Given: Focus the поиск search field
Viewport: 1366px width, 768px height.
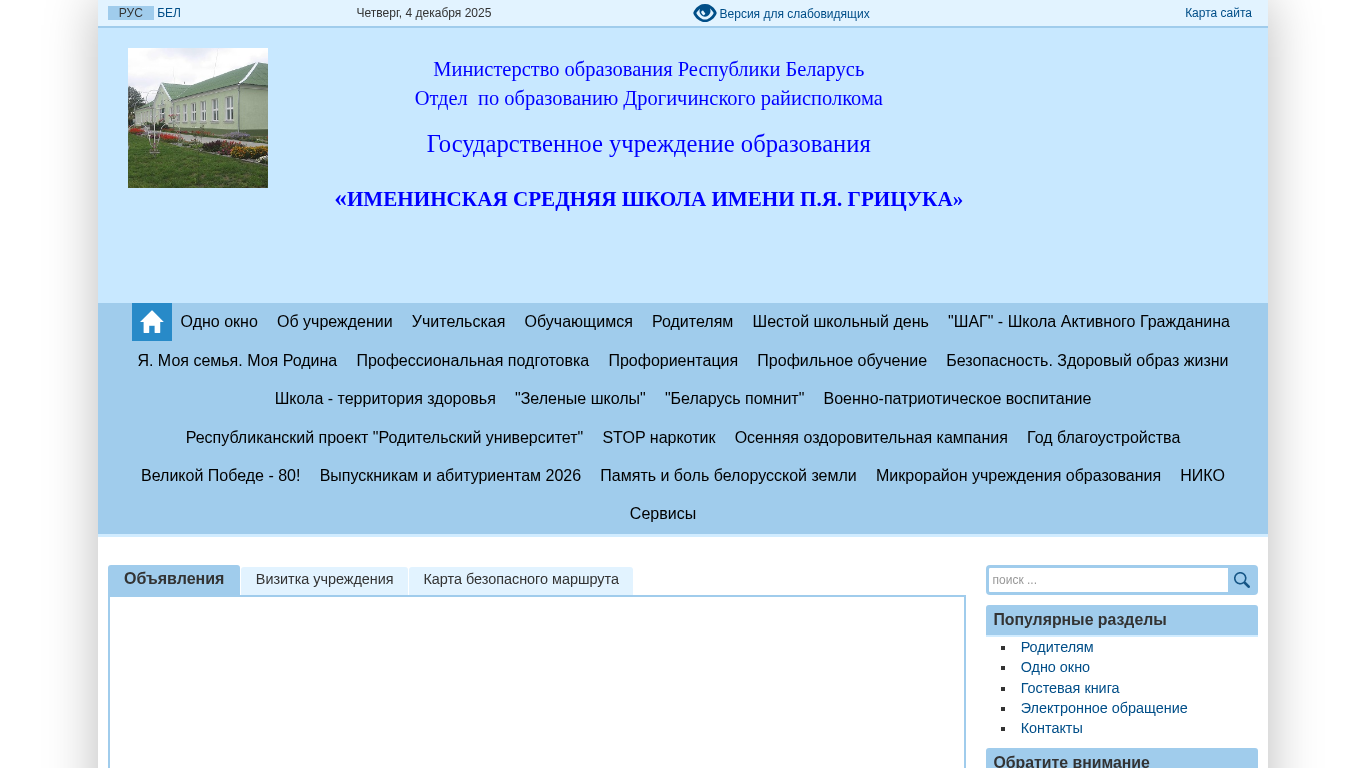Looking at the screenshot, I should click(x=1108, y=580).
